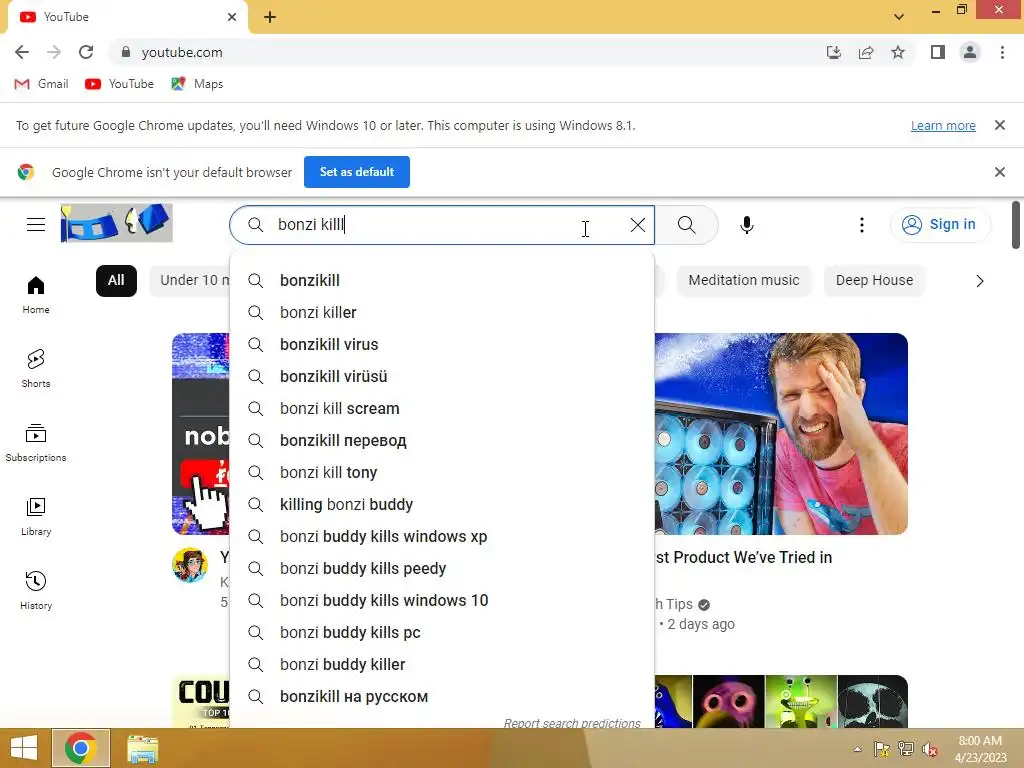Show hidden tray icons arrow
This screenshot has height=768, width=1024.
pos(857,749)
